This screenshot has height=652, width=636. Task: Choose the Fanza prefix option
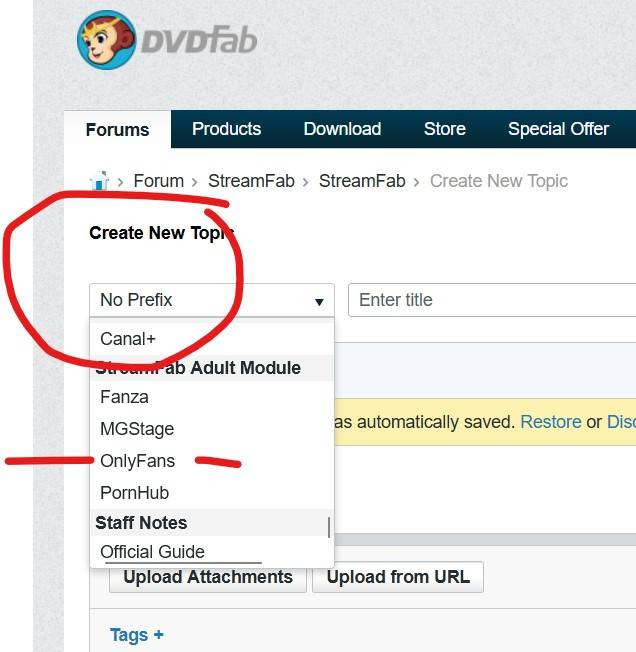click(124, 397)
